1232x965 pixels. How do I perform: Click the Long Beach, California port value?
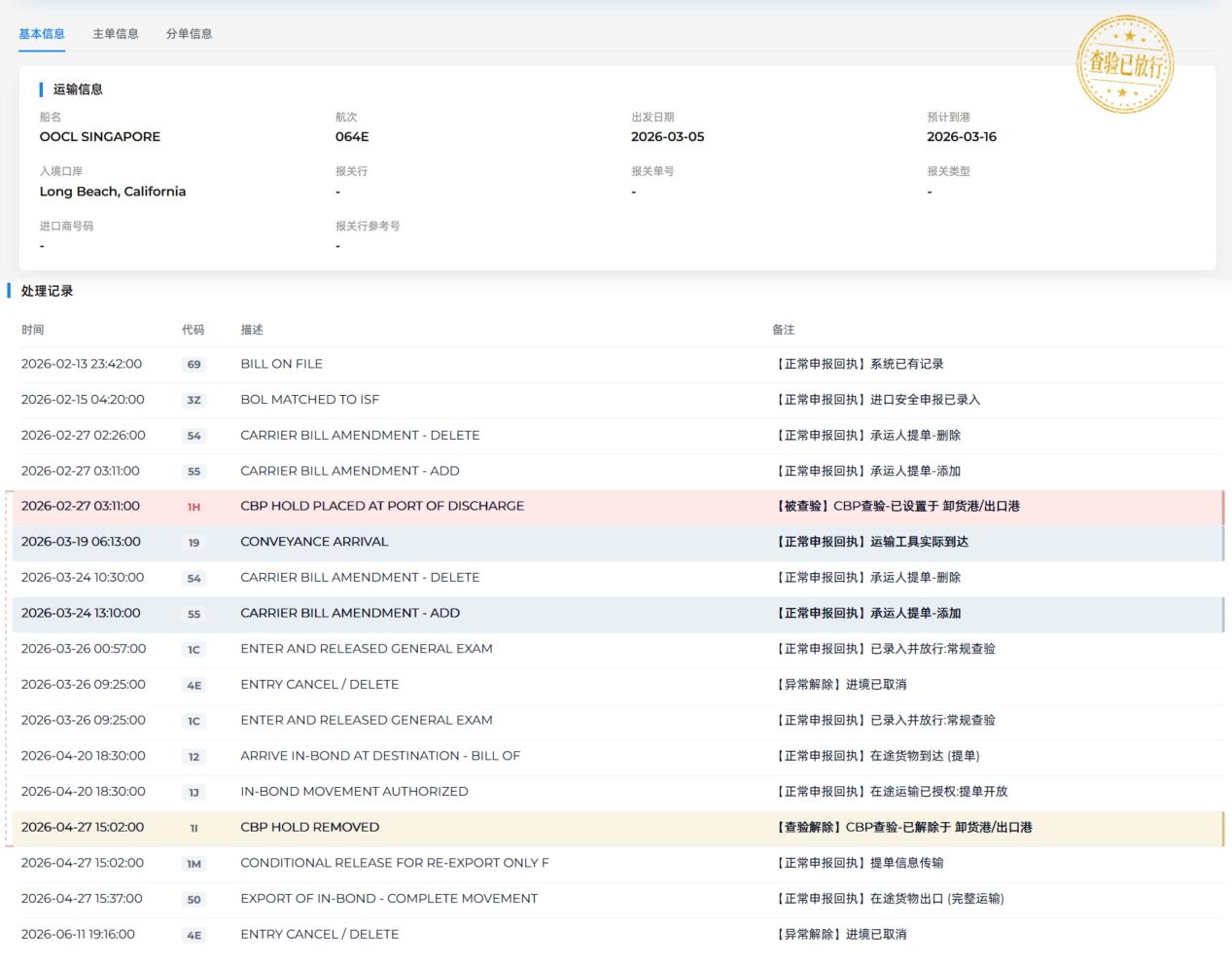pos(113,192)
